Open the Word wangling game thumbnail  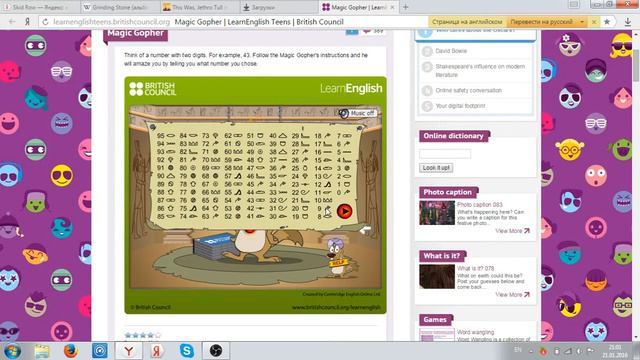pyautogui.click(x=437, y=335)
